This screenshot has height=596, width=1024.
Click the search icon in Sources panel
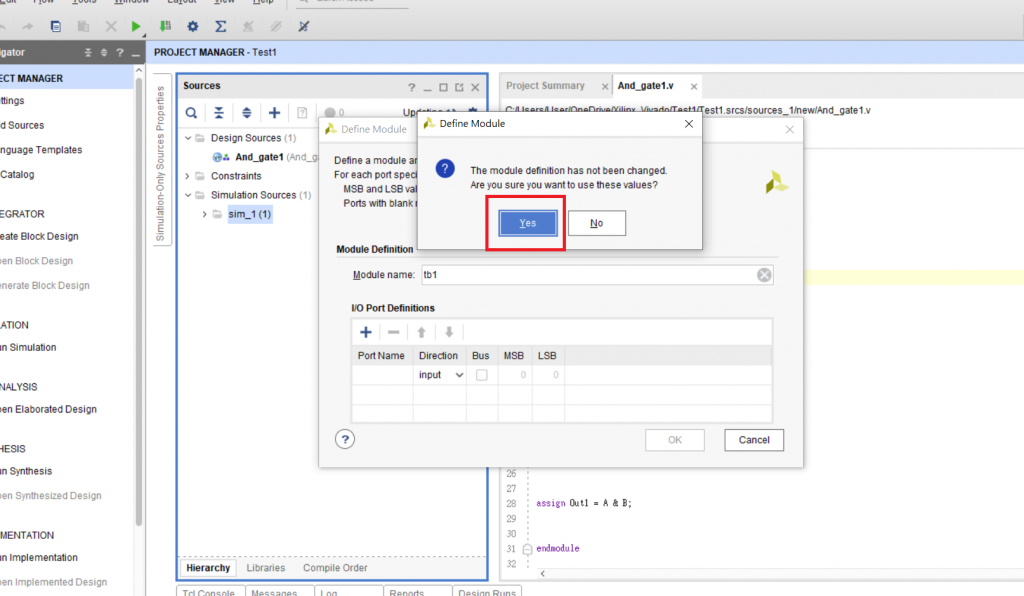191,113
